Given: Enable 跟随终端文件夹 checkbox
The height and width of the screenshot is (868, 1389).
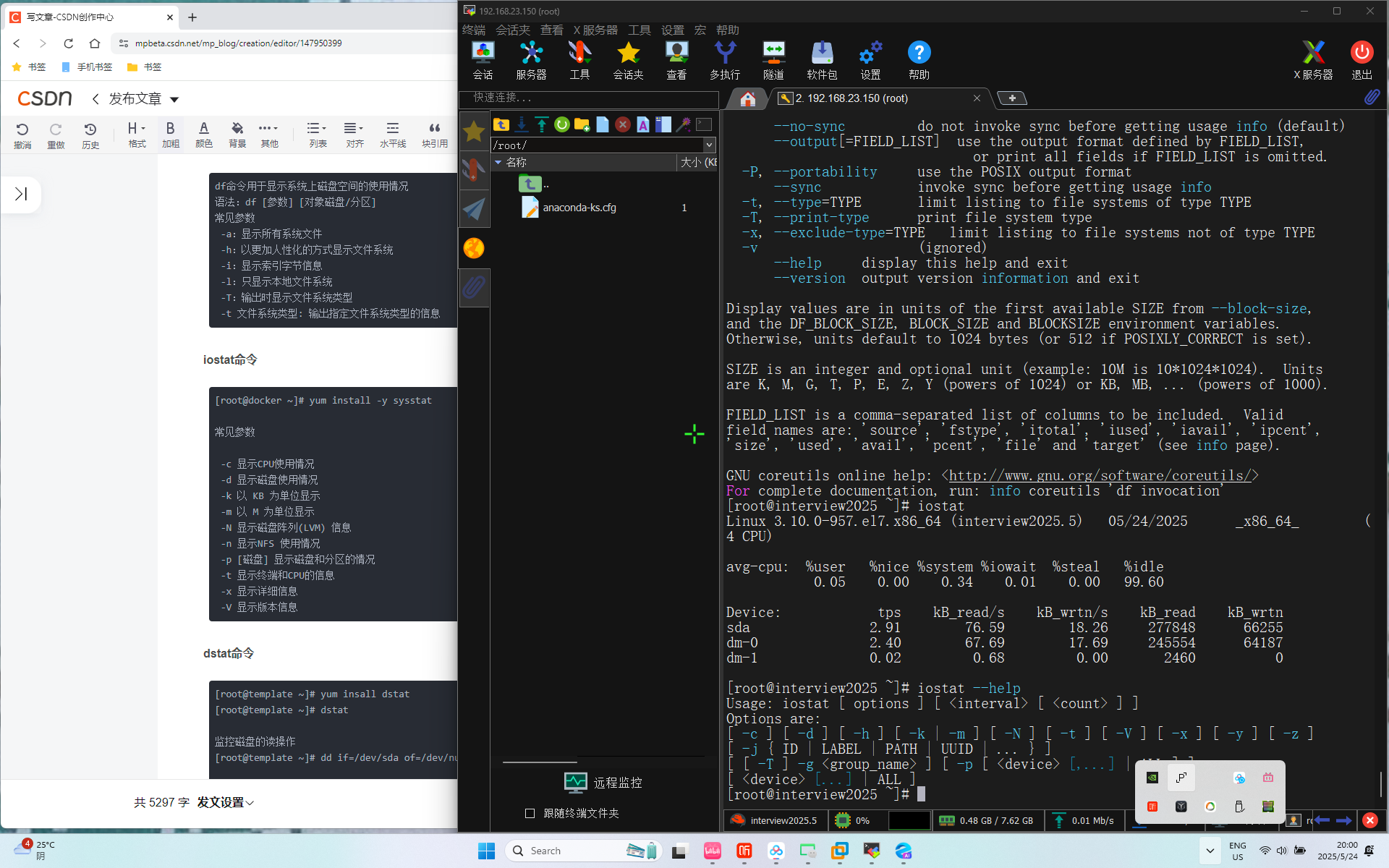Looking at the screenshot, I should click(530, 813).
